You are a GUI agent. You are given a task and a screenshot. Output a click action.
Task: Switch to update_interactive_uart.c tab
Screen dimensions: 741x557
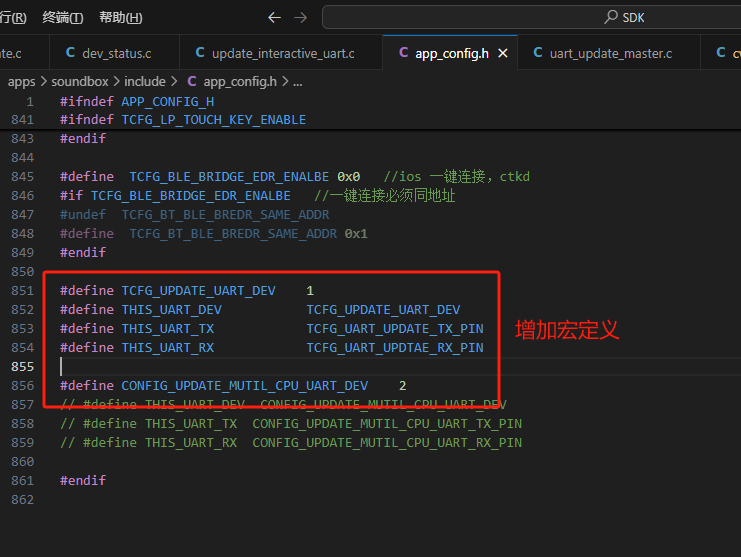pyautogui.click(x=281, y=53)
